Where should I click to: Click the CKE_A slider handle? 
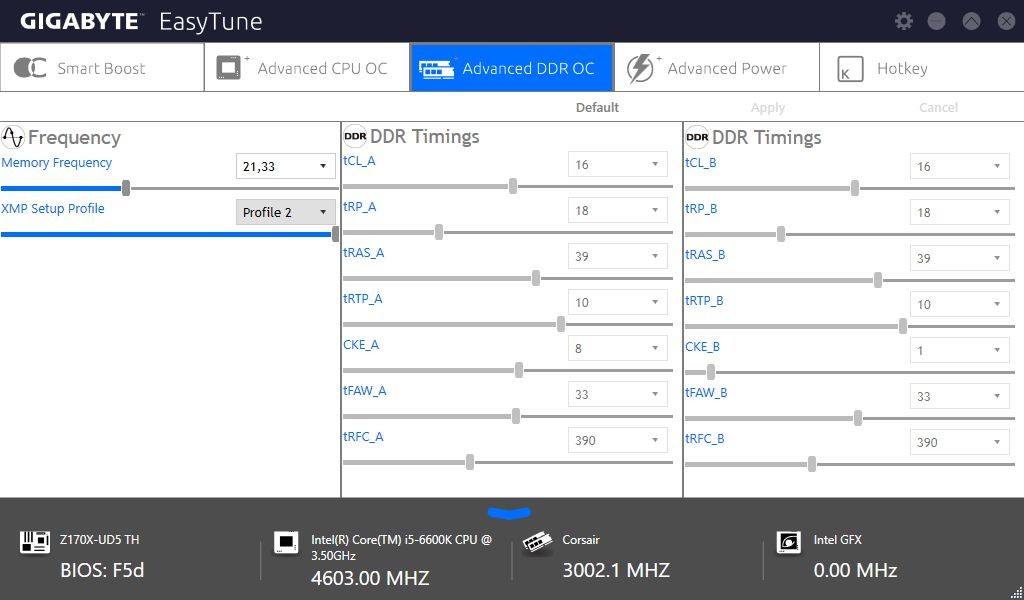[x=519, y=371]
